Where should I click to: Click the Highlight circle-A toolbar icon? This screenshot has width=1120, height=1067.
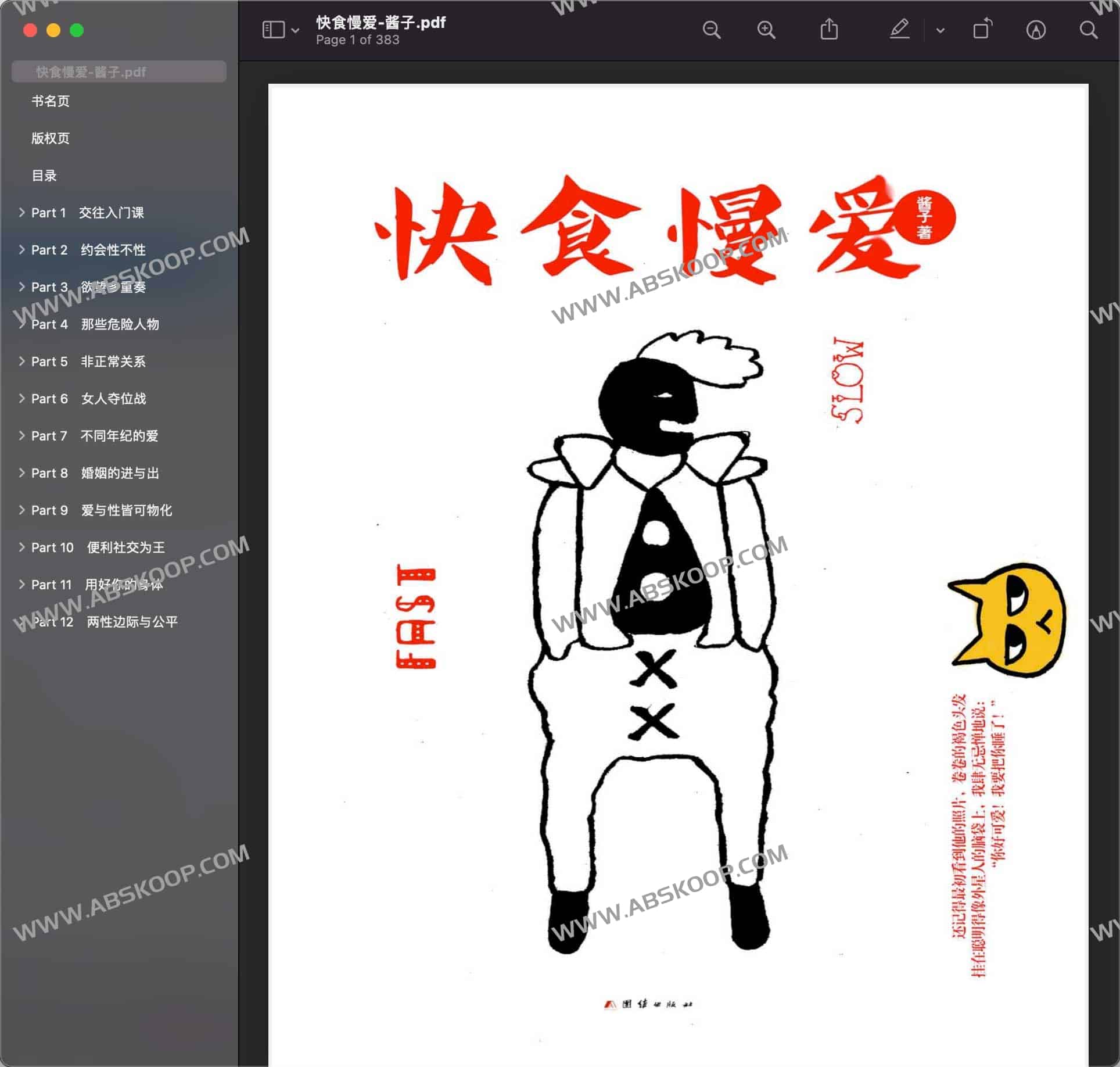pyautogui.click(x=1036, y=30)
